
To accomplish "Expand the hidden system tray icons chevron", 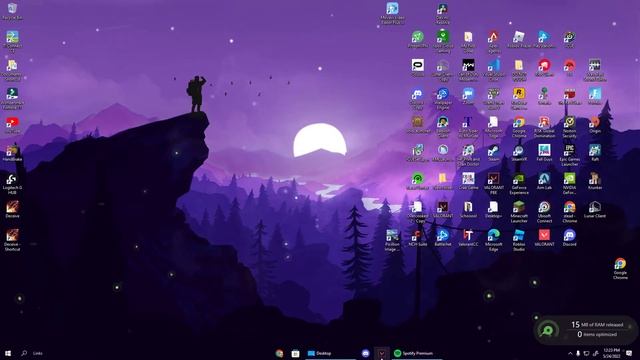I will (570, 353).
